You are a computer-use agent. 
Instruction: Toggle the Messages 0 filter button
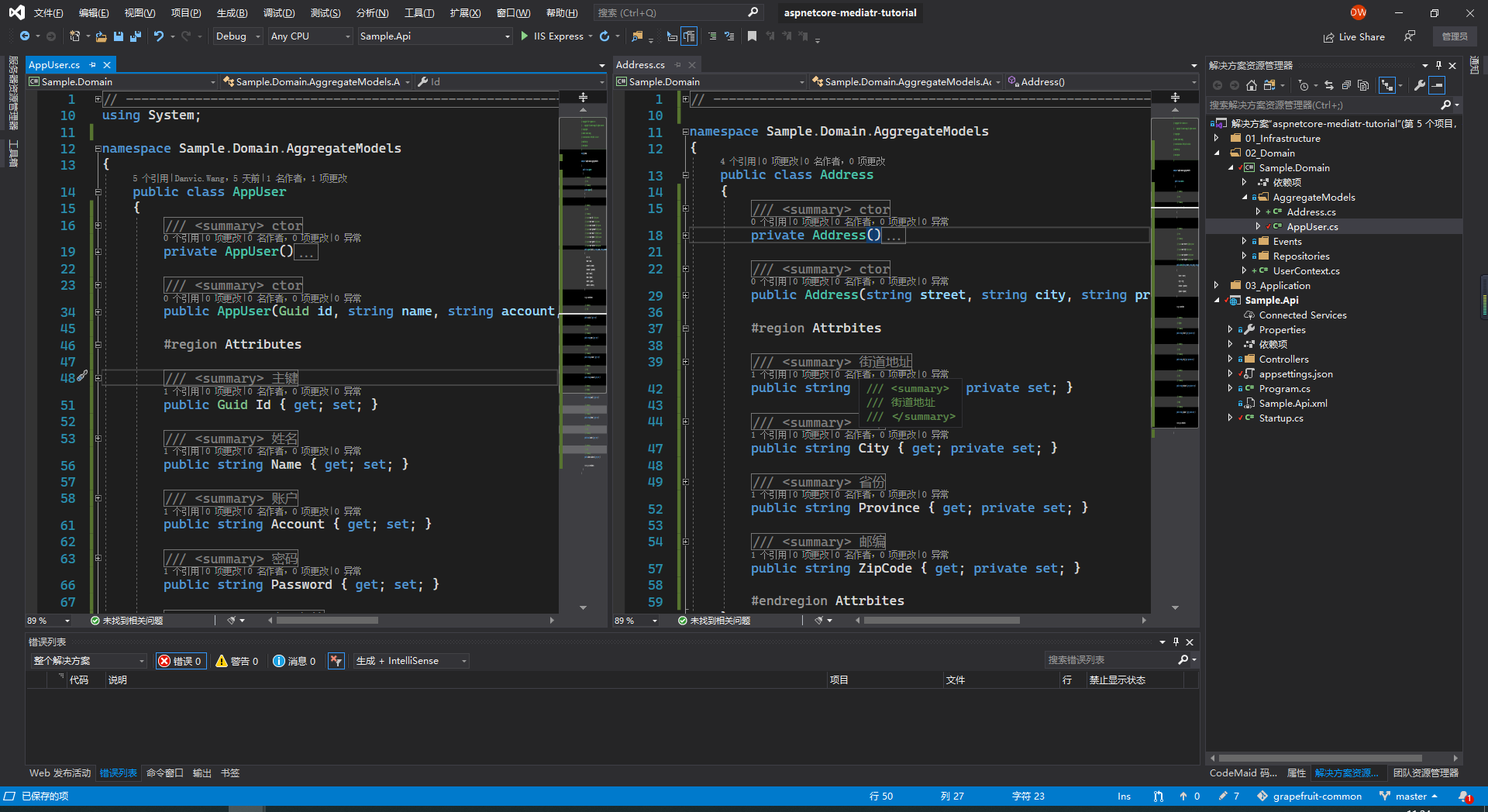click(x=294, y=661)
